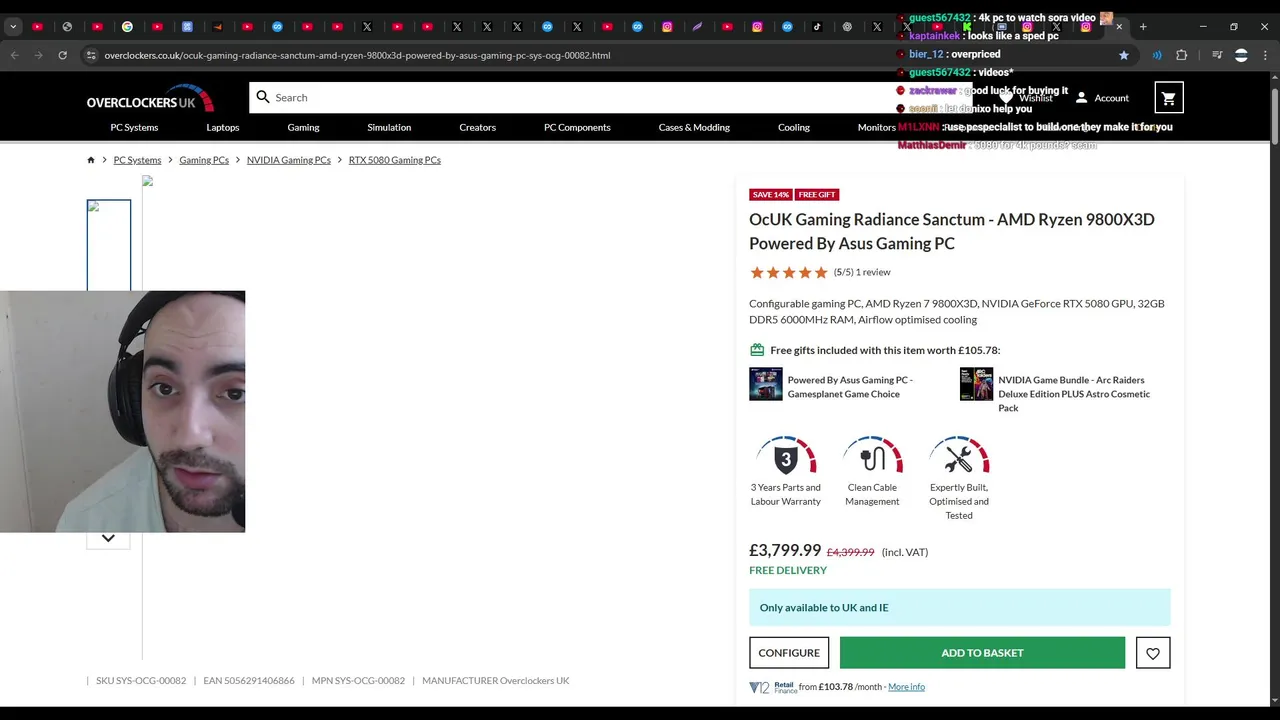Screen dimensions: 1280x720
Task: Select the first product gallery thumbnail
Action: point(108,245)
